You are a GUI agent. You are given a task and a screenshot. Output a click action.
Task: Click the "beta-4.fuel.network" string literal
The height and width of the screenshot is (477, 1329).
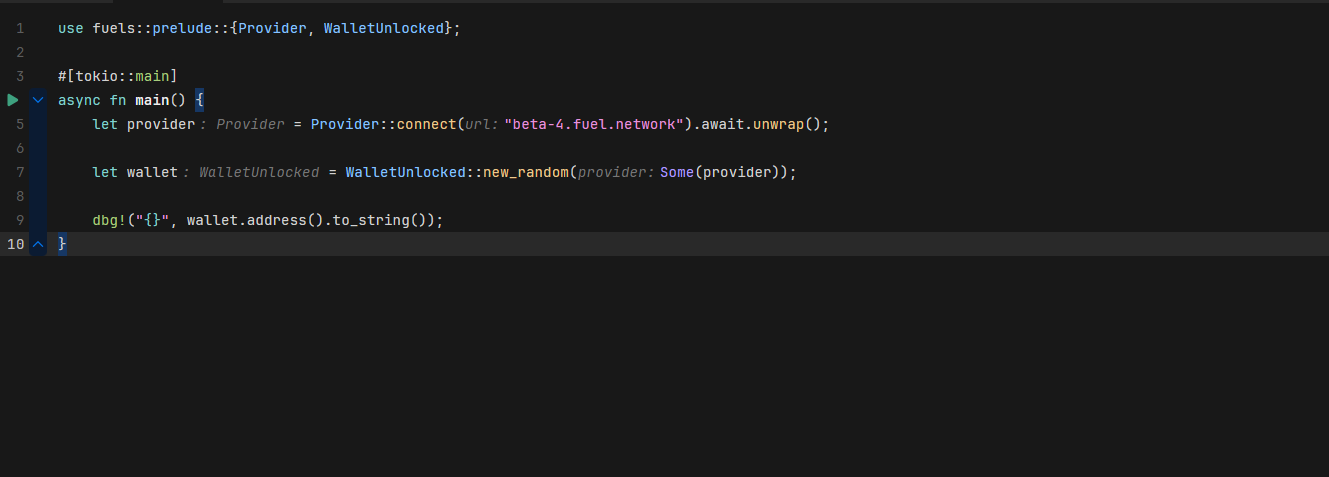(x=594, y=124)
